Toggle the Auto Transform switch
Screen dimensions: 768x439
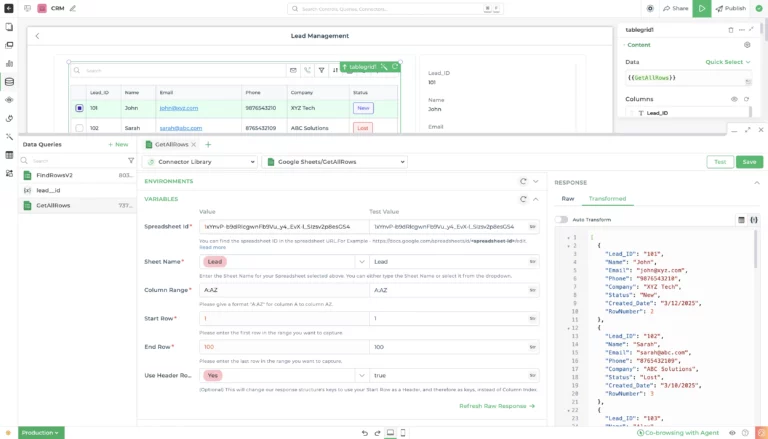(562, 219)
